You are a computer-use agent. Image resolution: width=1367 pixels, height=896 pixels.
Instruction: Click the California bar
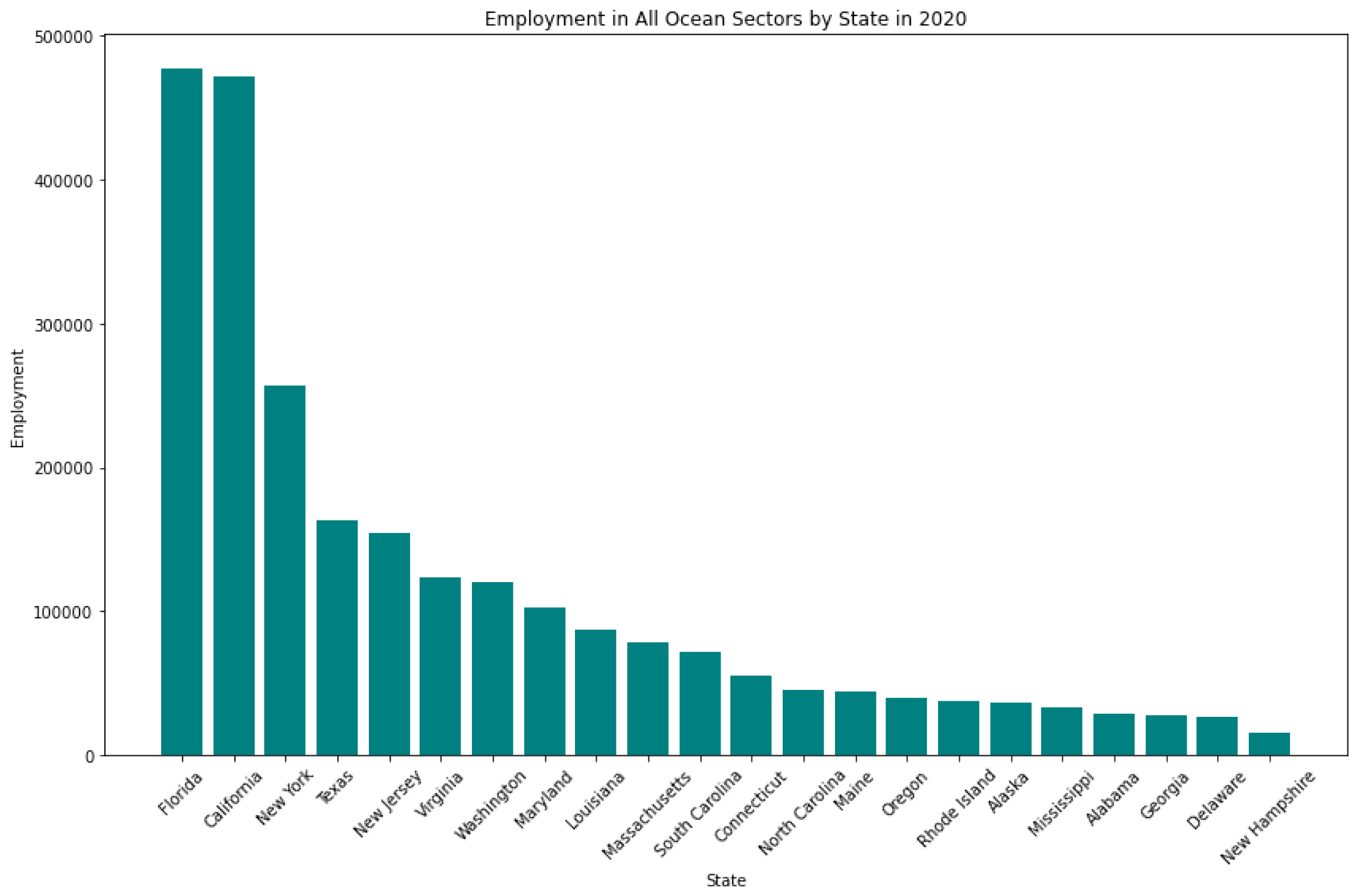pos(234,415)
